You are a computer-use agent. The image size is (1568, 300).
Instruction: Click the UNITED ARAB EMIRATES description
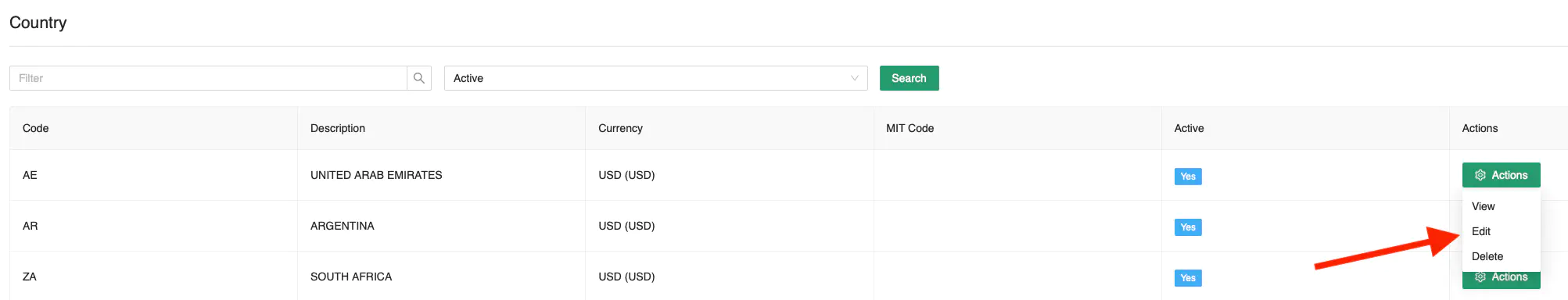[376, 175]
